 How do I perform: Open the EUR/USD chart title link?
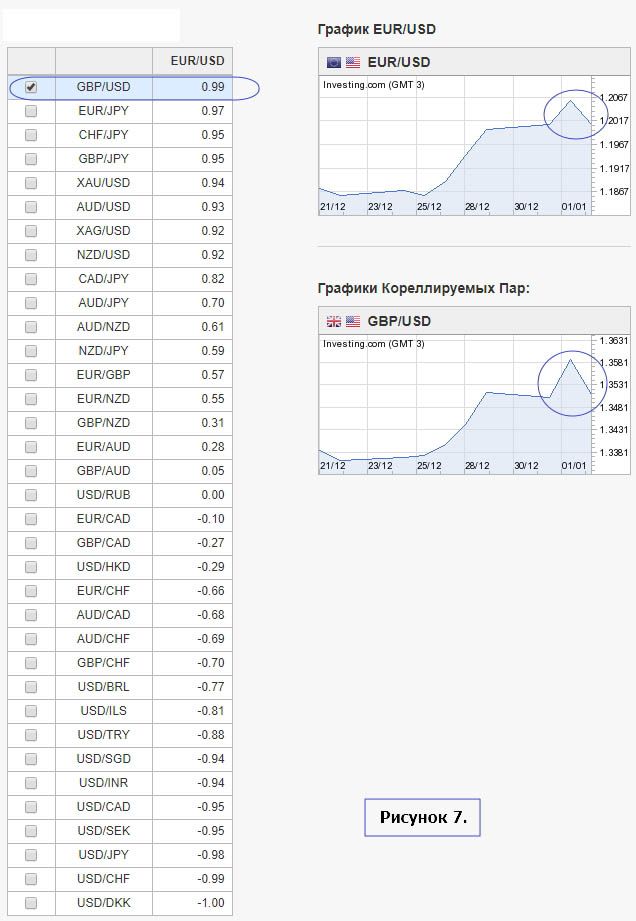click(x=399, y=62)
